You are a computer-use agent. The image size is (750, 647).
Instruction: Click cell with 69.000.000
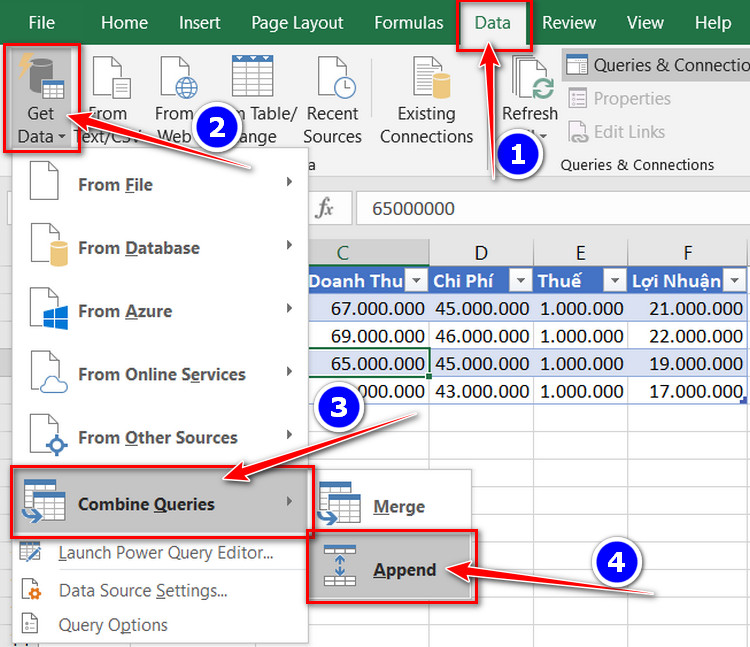point(369,336)
